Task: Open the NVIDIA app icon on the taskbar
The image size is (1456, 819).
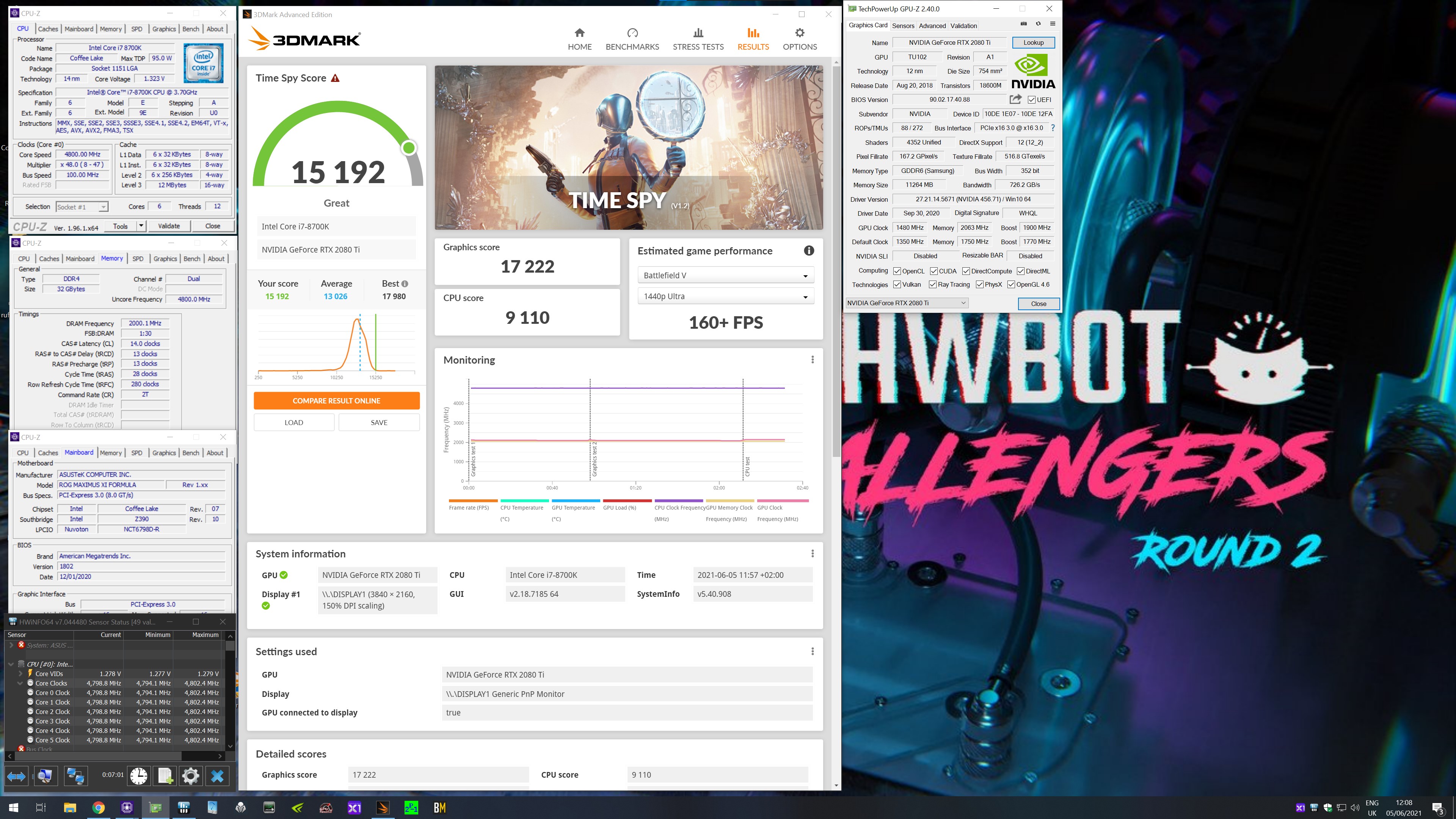Action: tap(297, 808)
